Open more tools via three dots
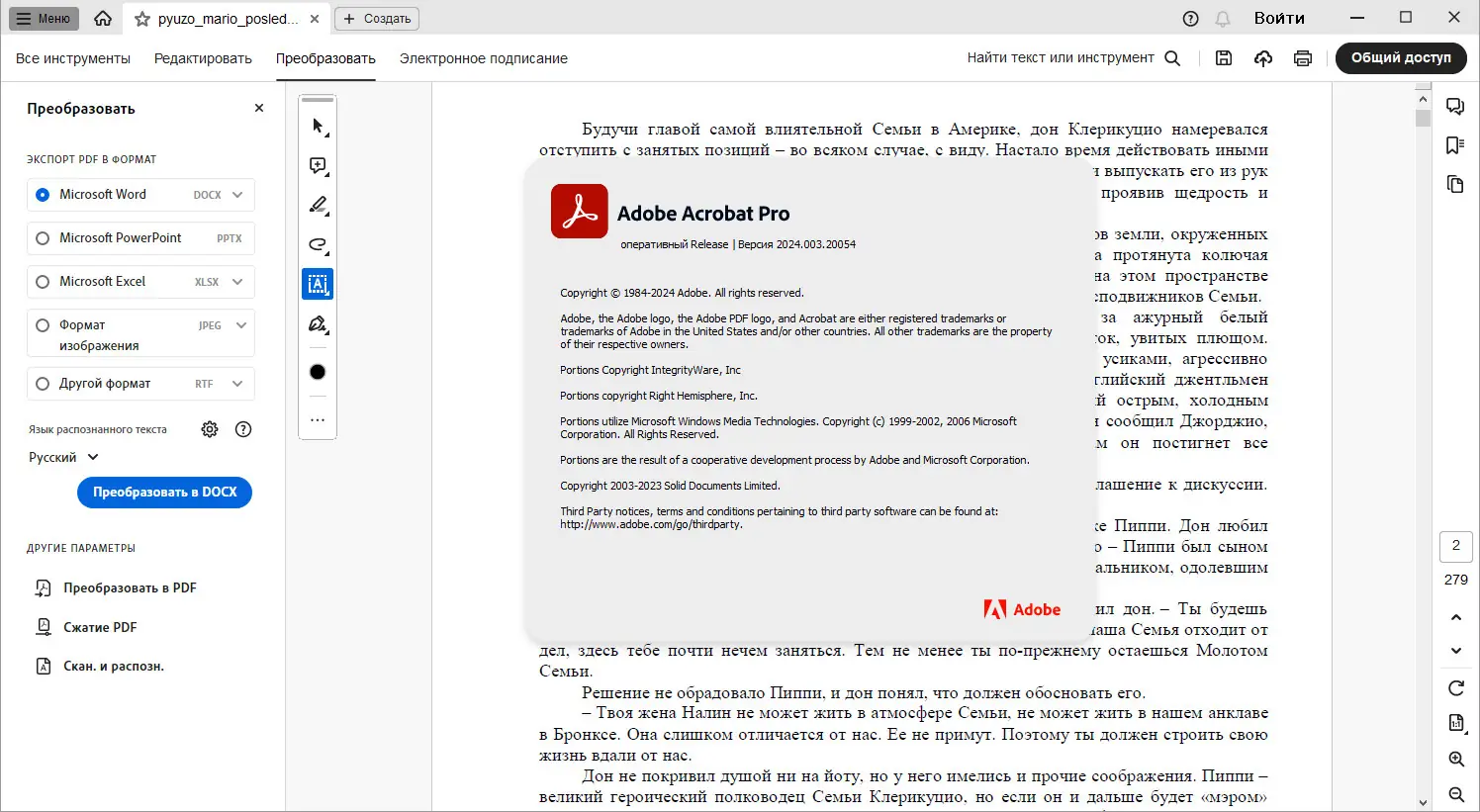Screen dimensions: 1480x812 318,420
